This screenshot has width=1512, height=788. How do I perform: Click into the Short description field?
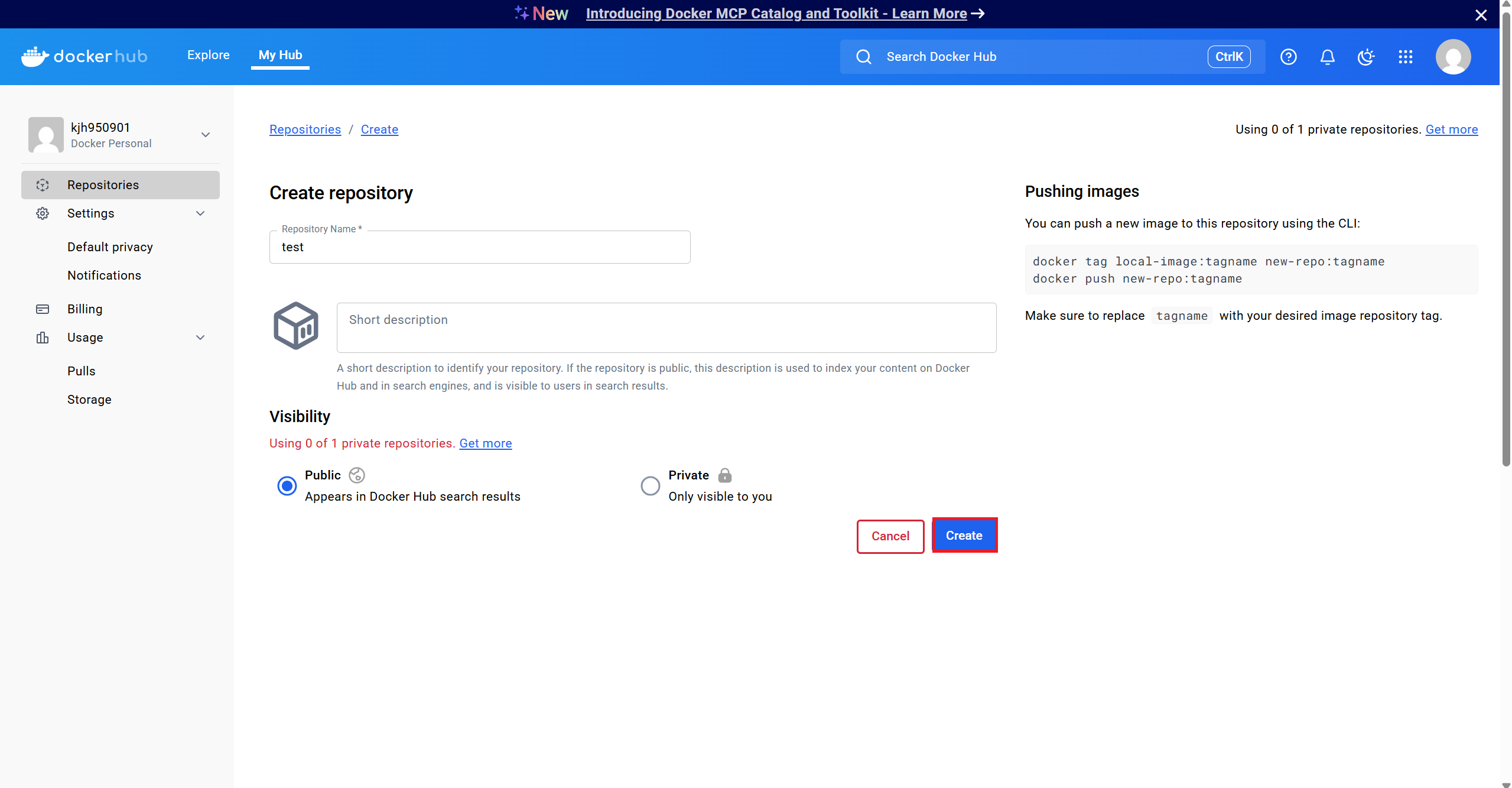pos(666,327)
